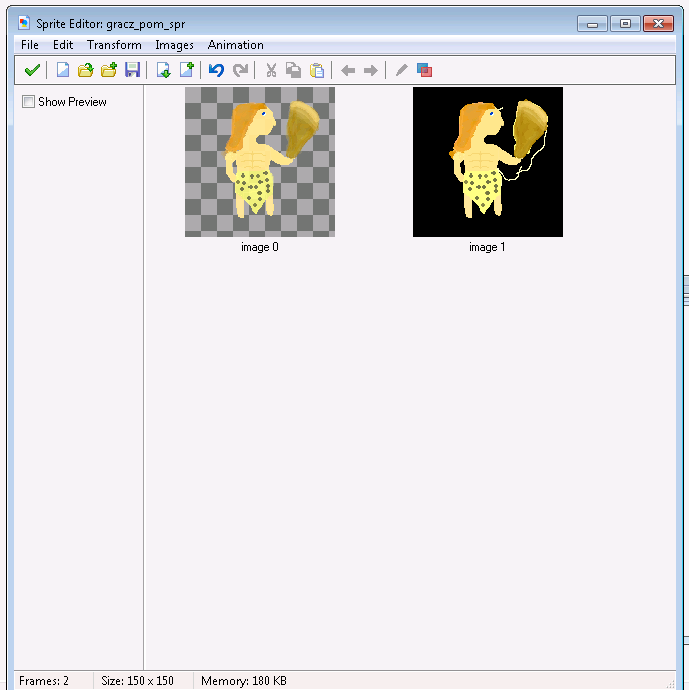
Task: Save the sprite with the floppy disk icon
Action: tap(132, 70)
